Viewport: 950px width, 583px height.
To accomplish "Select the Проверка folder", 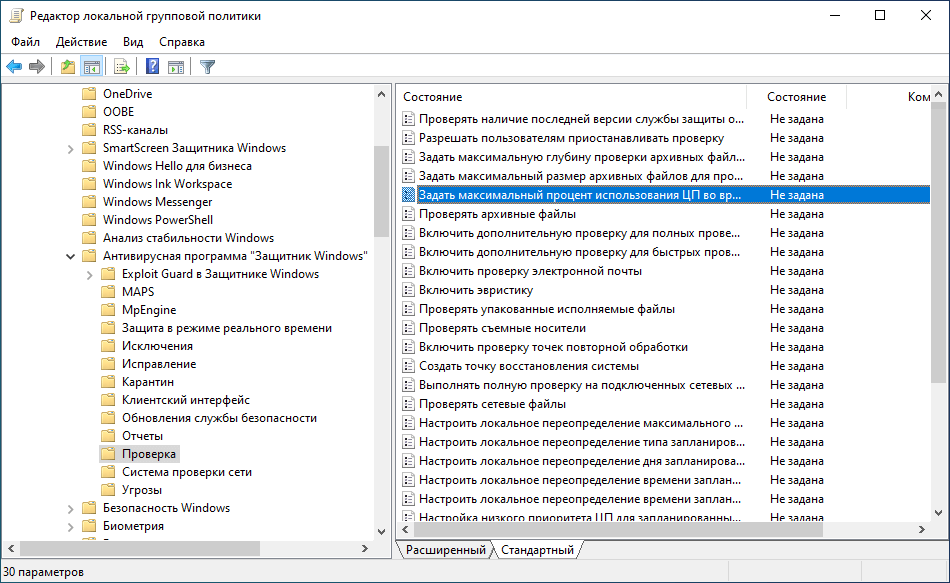I will 148,454.
